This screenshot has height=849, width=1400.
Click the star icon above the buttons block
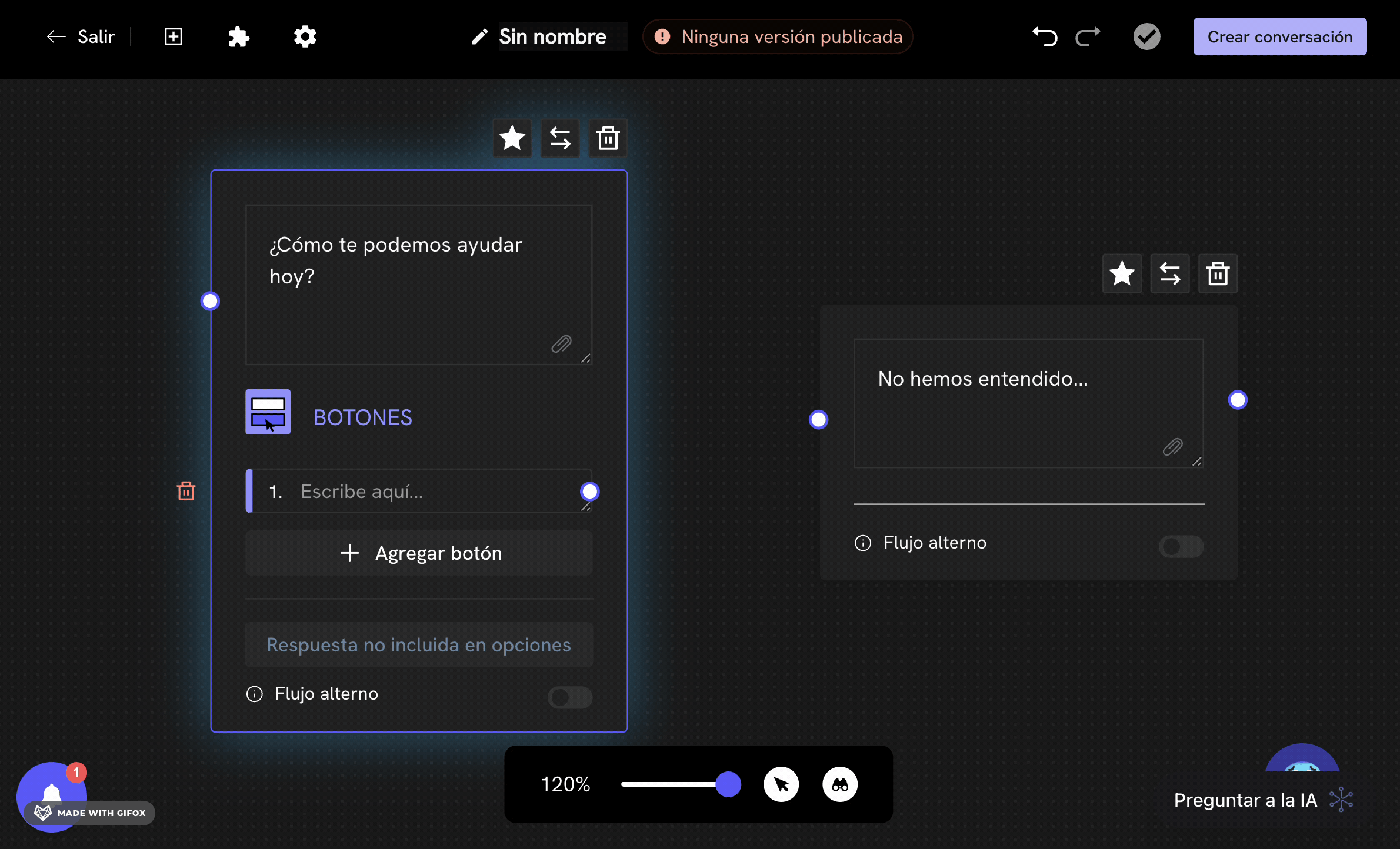[x=512, y=139]
